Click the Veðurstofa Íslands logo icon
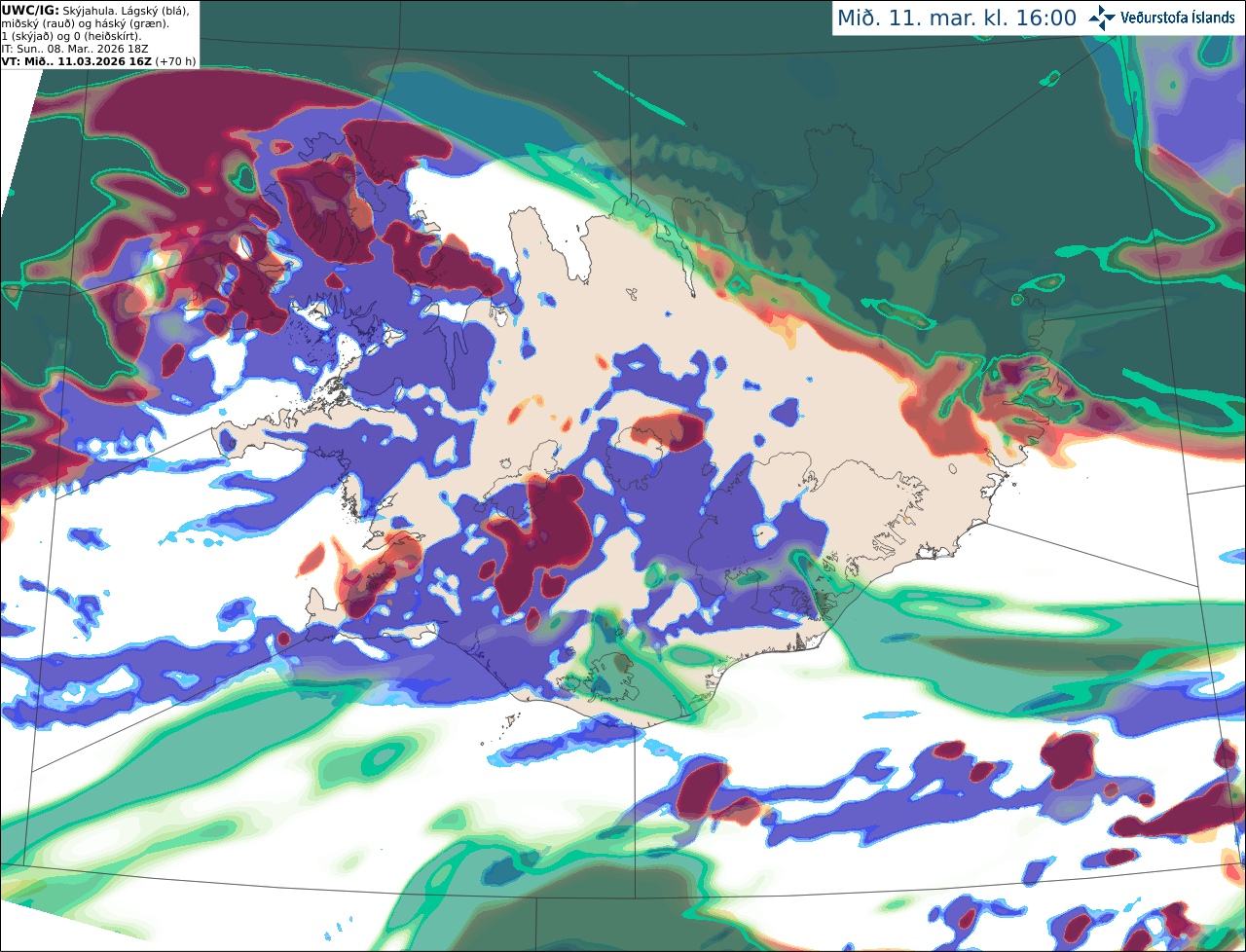1246x952 pixels. (1102, 18)
